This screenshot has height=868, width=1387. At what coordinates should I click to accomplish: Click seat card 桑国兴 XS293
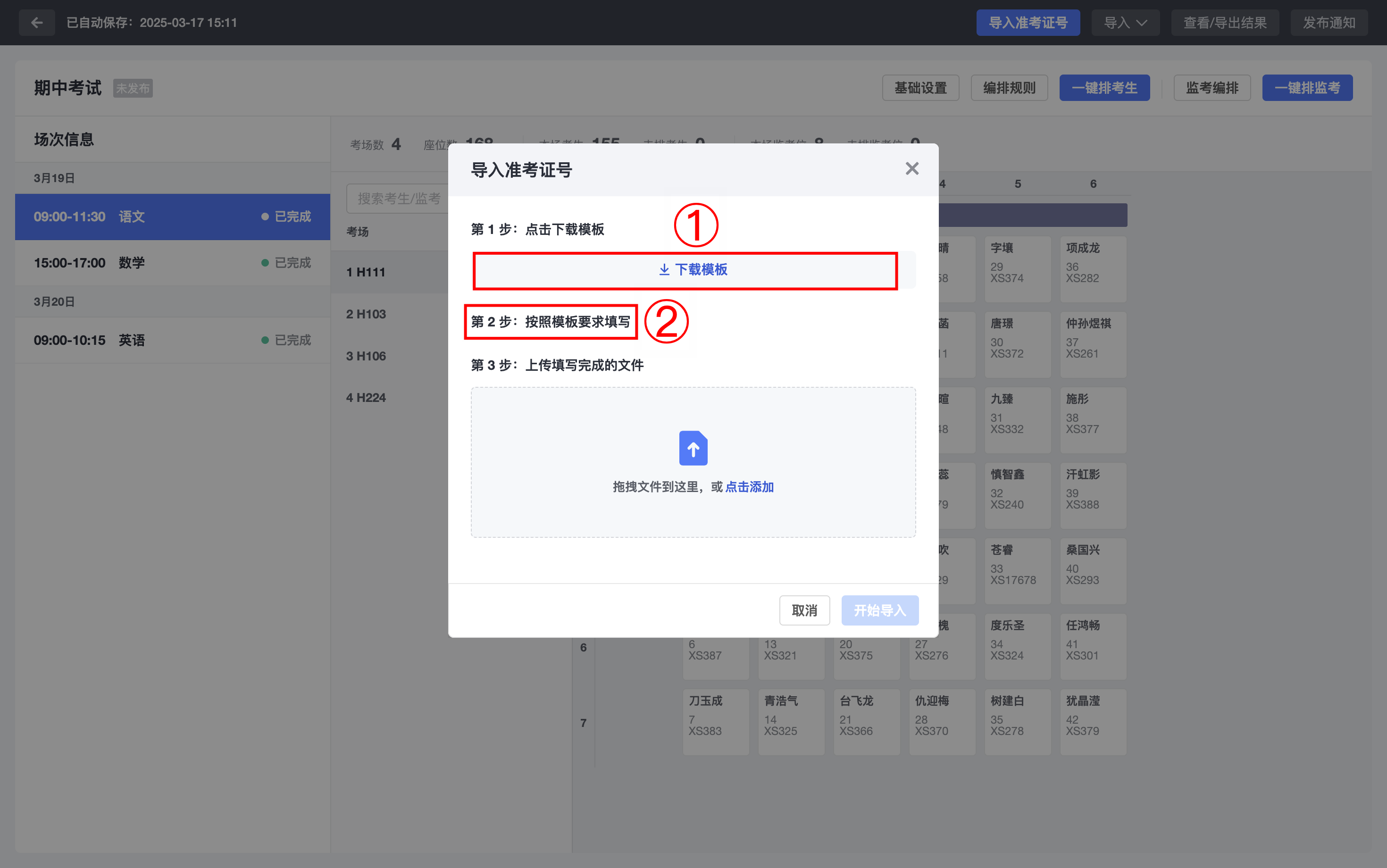pyautogui.click(x=1093, y=571)
